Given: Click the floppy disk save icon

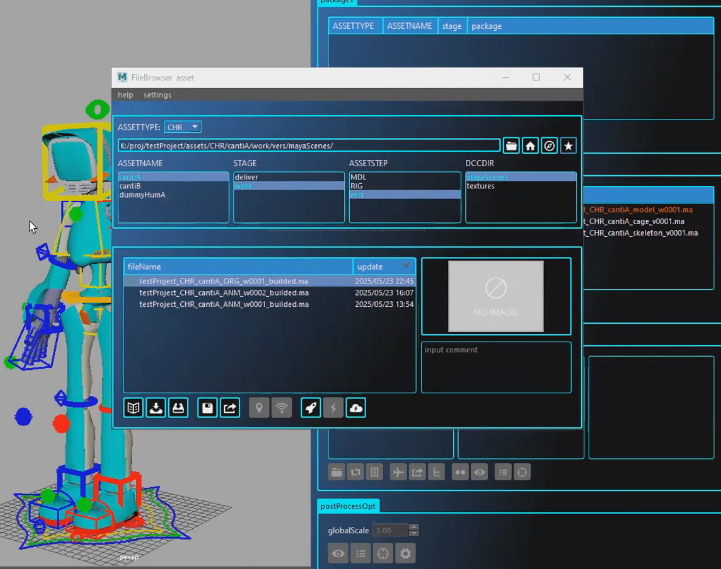Looking at the screenshot, I should (x=207, y=408).
